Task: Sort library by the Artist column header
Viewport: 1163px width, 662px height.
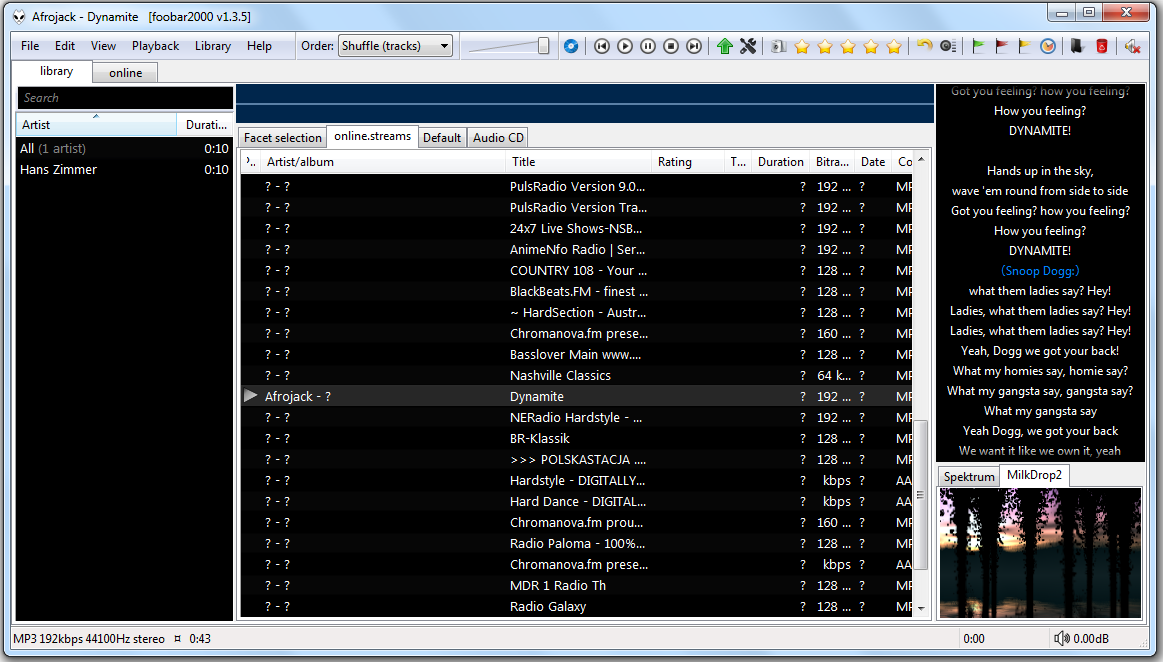Action: point(96,125)
